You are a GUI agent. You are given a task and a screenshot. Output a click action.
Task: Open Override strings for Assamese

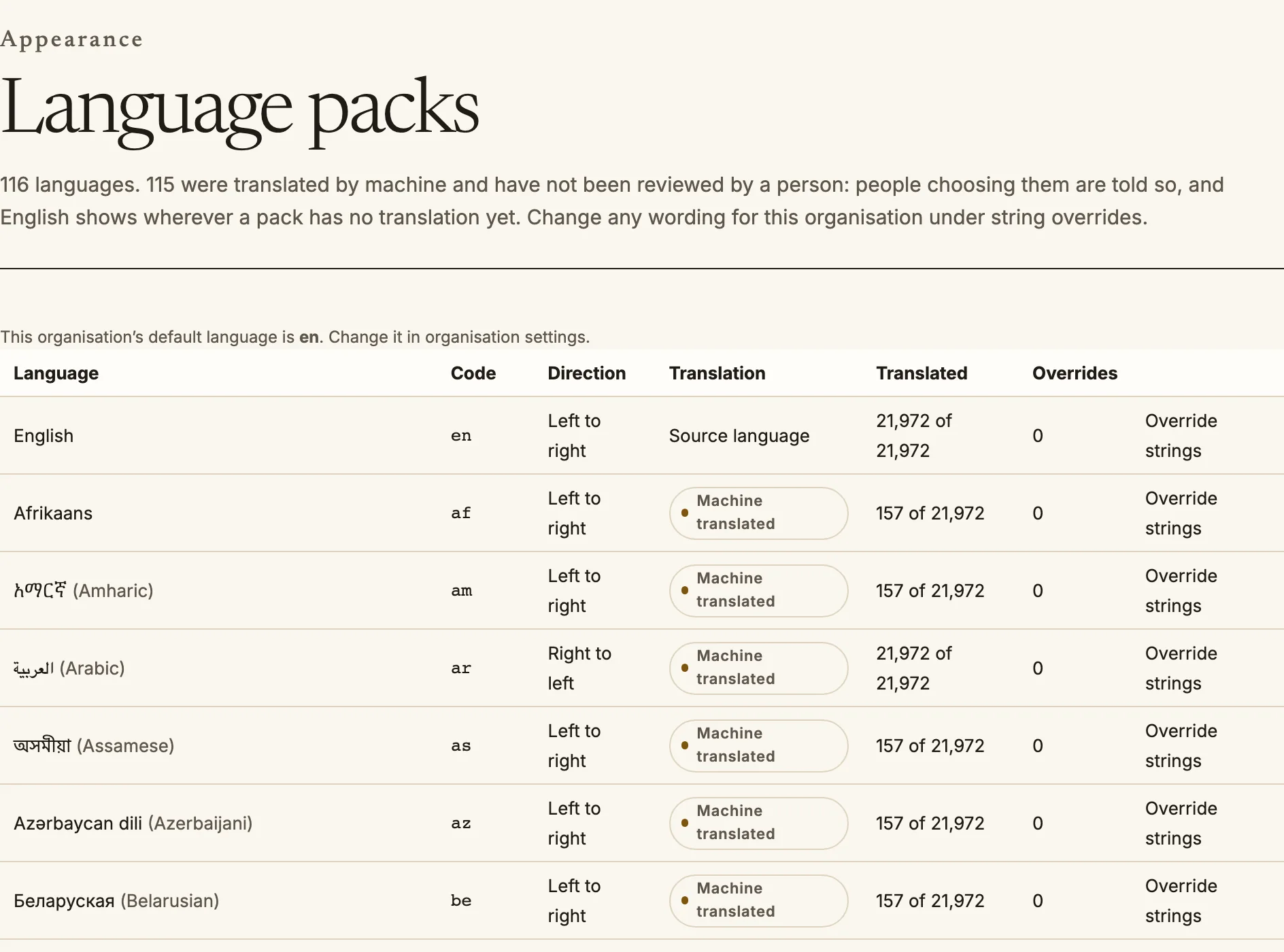1181,746
